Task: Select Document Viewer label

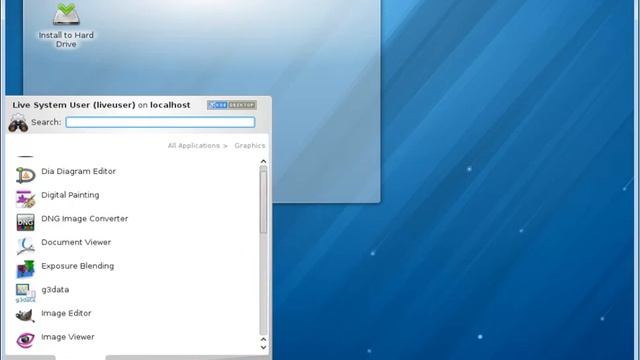Action: click(76, 242)
